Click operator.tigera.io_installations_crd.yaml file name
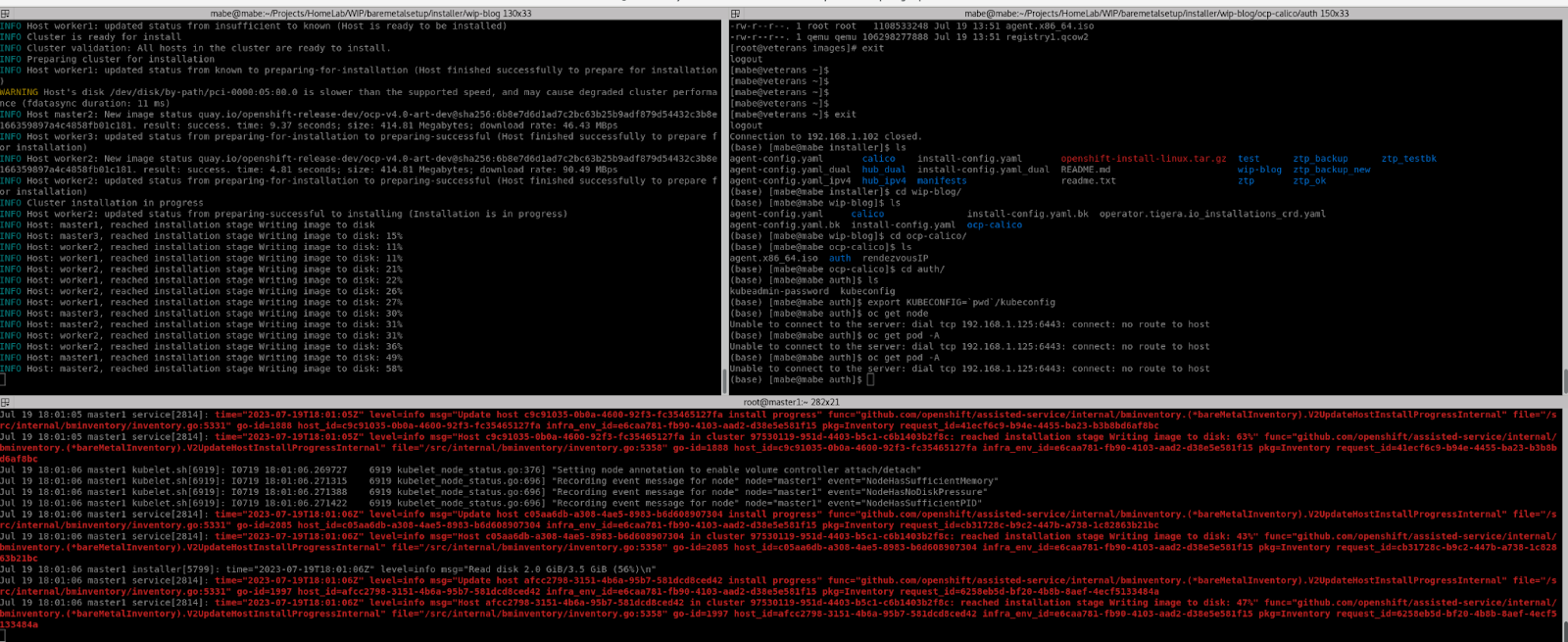Viewport: 1568px width, 642px height. click(x=1212, y=214)
